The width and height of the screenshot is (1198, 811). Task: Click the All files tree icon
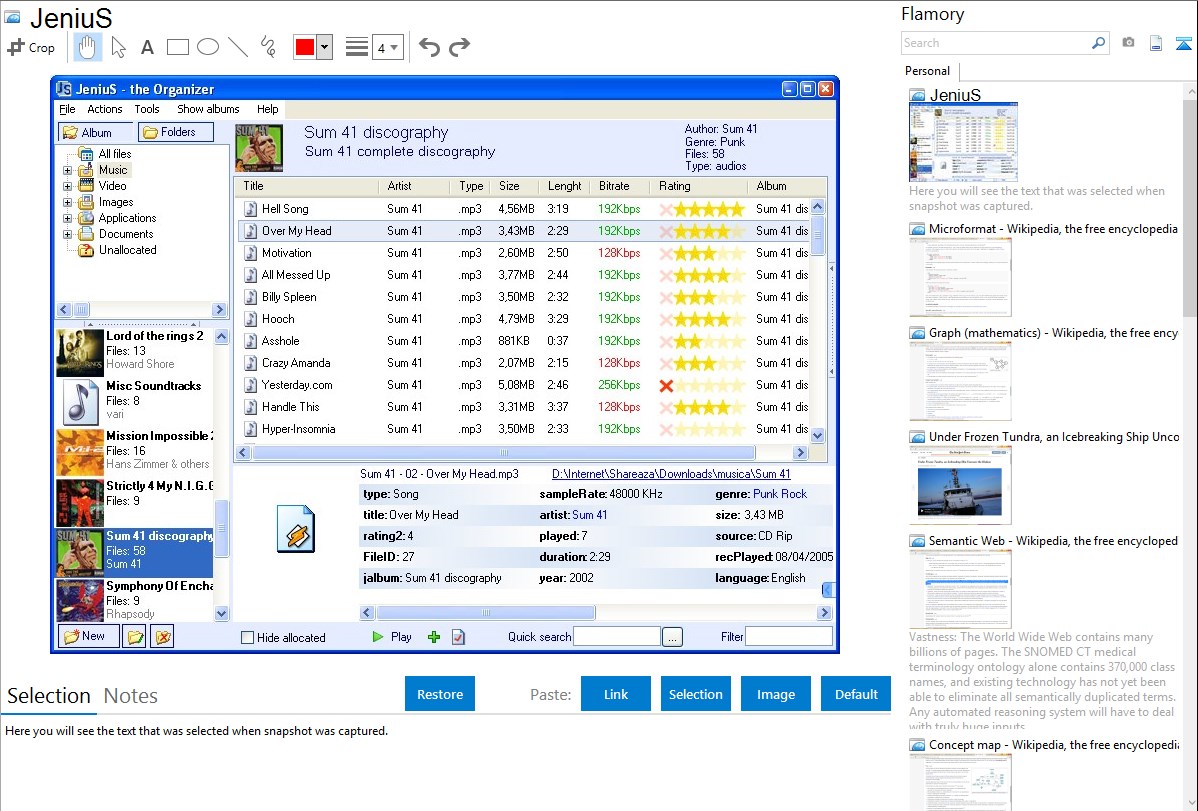86,154
